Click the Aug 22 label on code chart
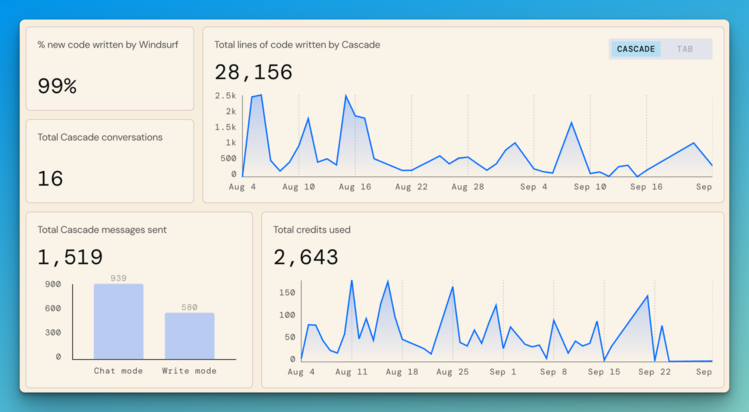The width and height of the screenshot is (749, 412). (411, 187)
